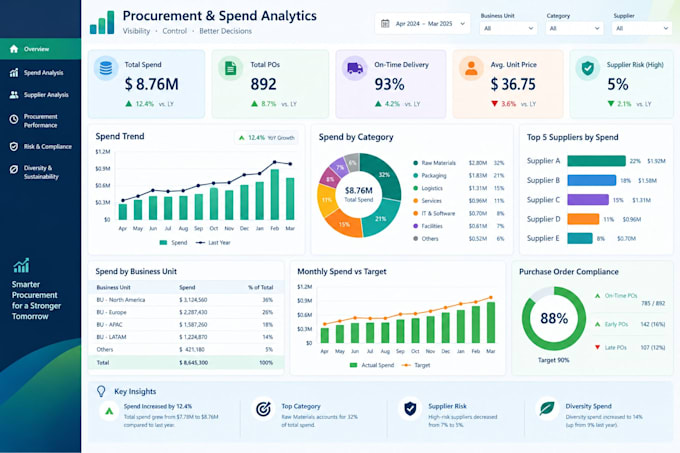Click the On-Time Delivery truck icon
Viewport: 680px width, 453px height.
355,68
